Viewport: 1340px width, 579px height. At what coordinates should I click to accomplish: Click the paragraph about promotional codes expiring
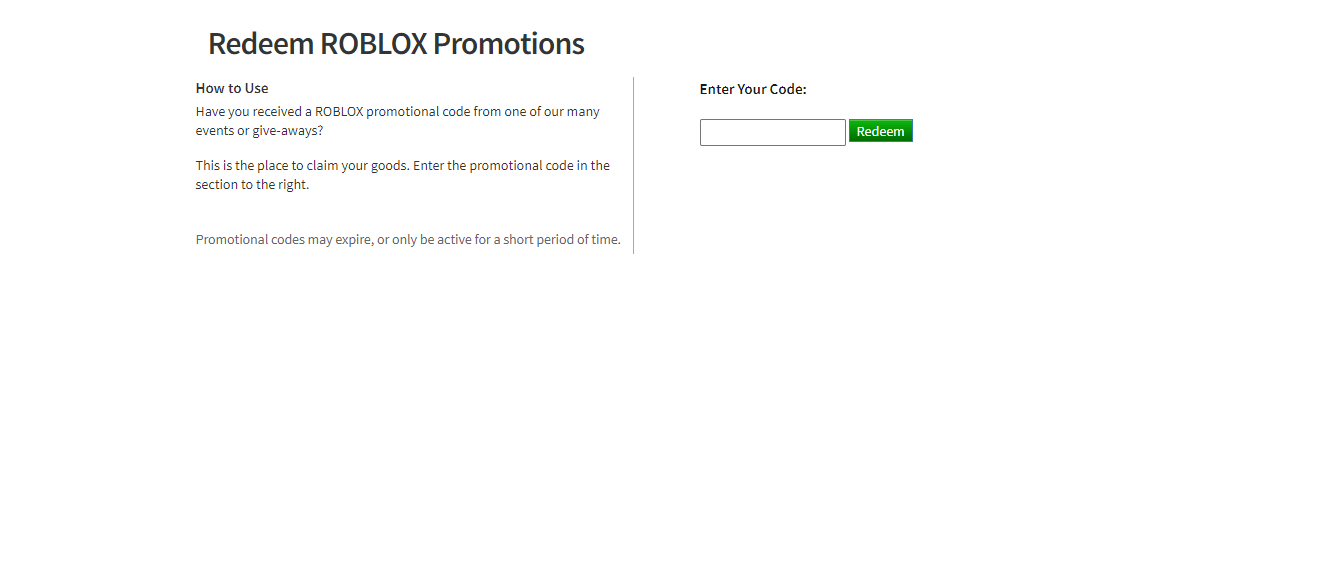tap(408, 239)
